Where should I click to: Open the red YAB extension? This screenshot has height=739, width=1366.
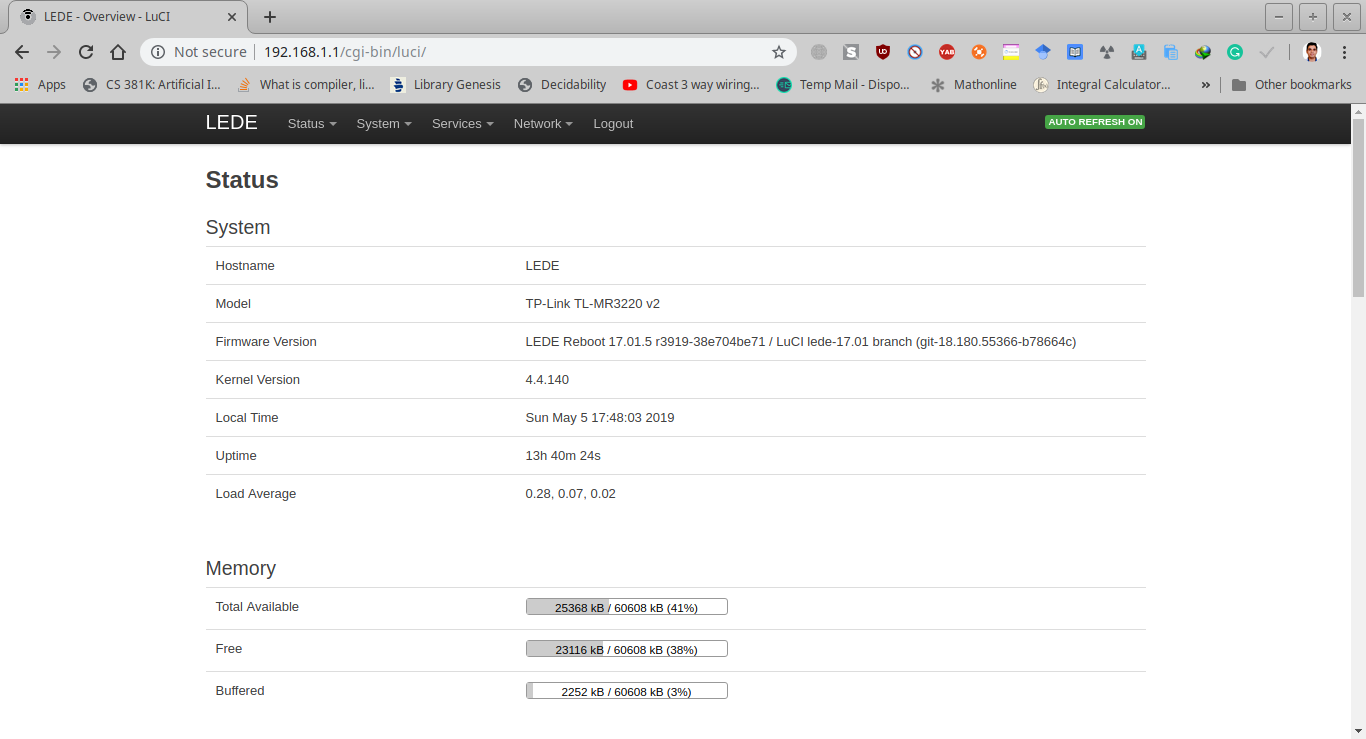click(x=947, y=52)
